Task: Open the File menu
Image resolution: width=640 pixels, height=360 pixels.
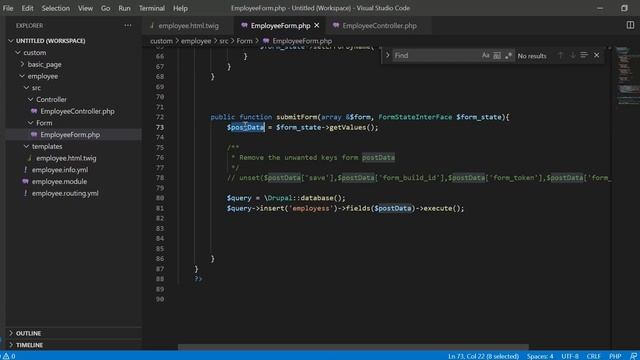Action: [x=8, y=8]
